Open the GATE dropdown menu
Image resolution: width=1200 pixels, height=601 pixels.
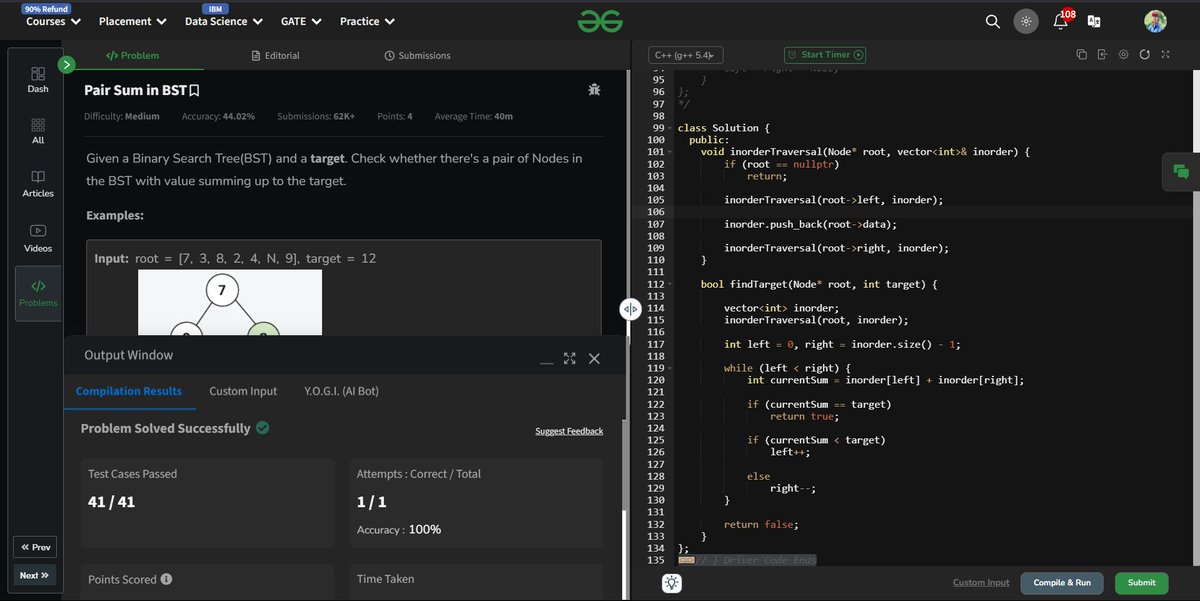point(301,21)
